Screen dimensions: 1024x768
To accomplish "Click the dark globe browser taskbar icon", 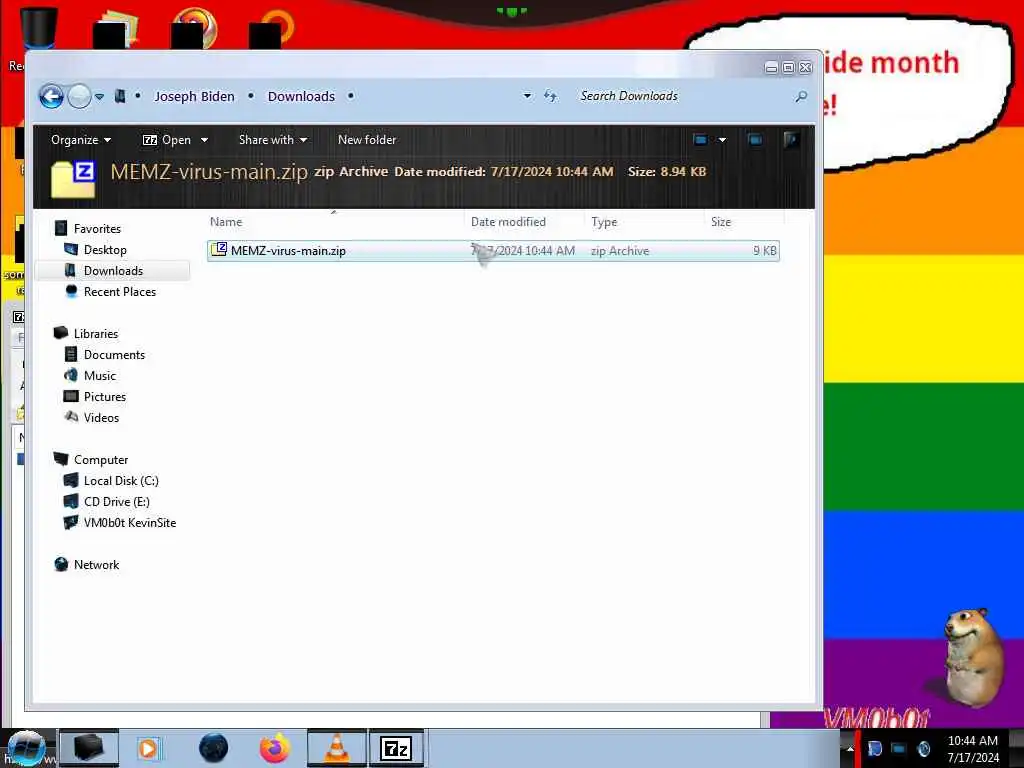I will (x=213, y=748).
